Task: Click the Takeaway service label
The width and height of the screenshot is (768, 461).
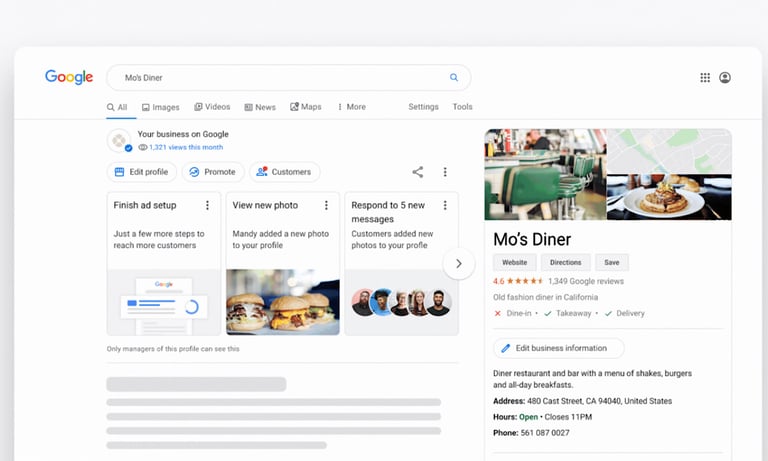Action: pos(574,314)
